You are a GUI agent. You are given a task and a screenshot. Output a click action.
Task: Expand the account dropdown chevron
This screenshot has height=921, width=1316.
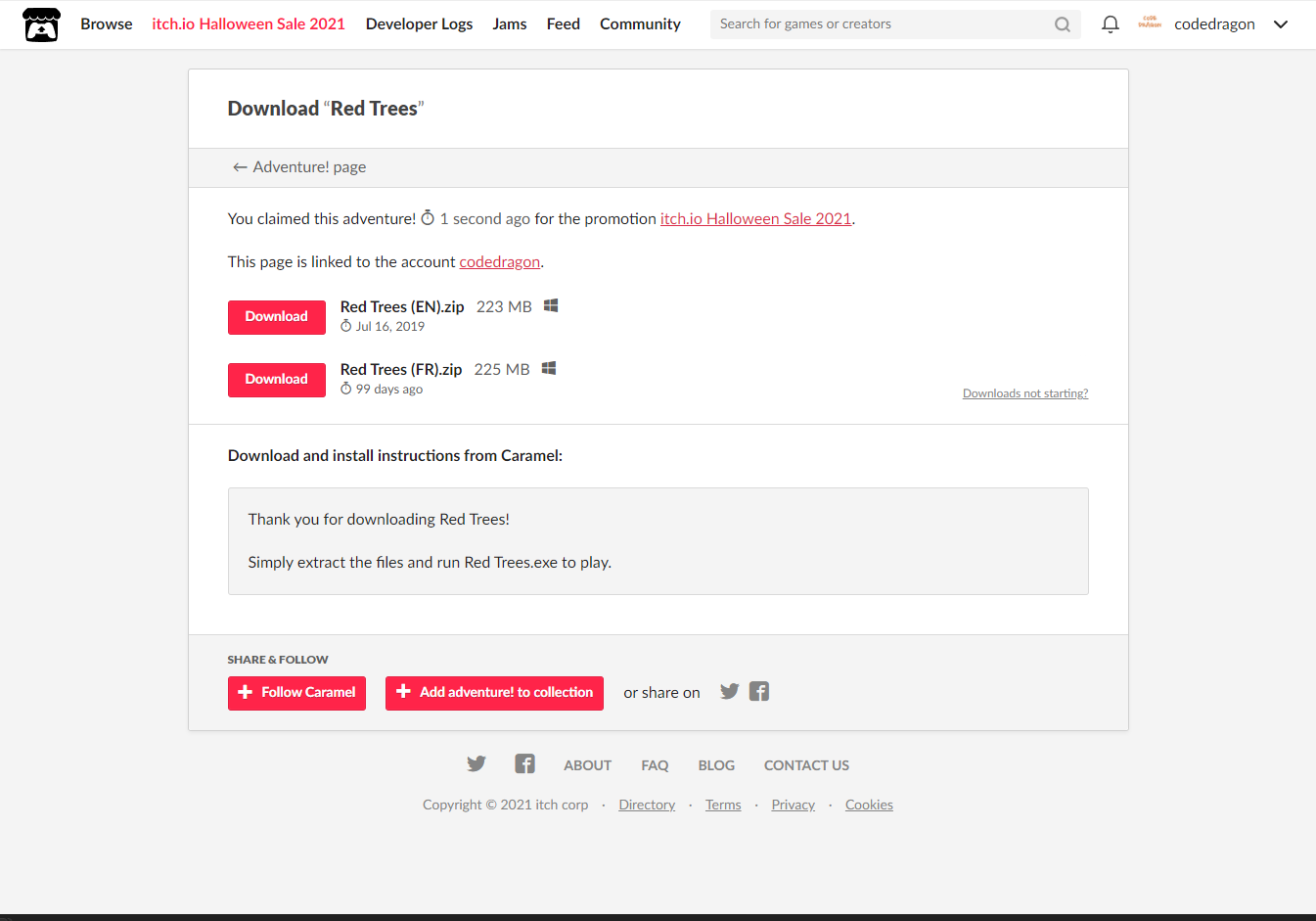pyautogui.click(x=1281, y=24)
